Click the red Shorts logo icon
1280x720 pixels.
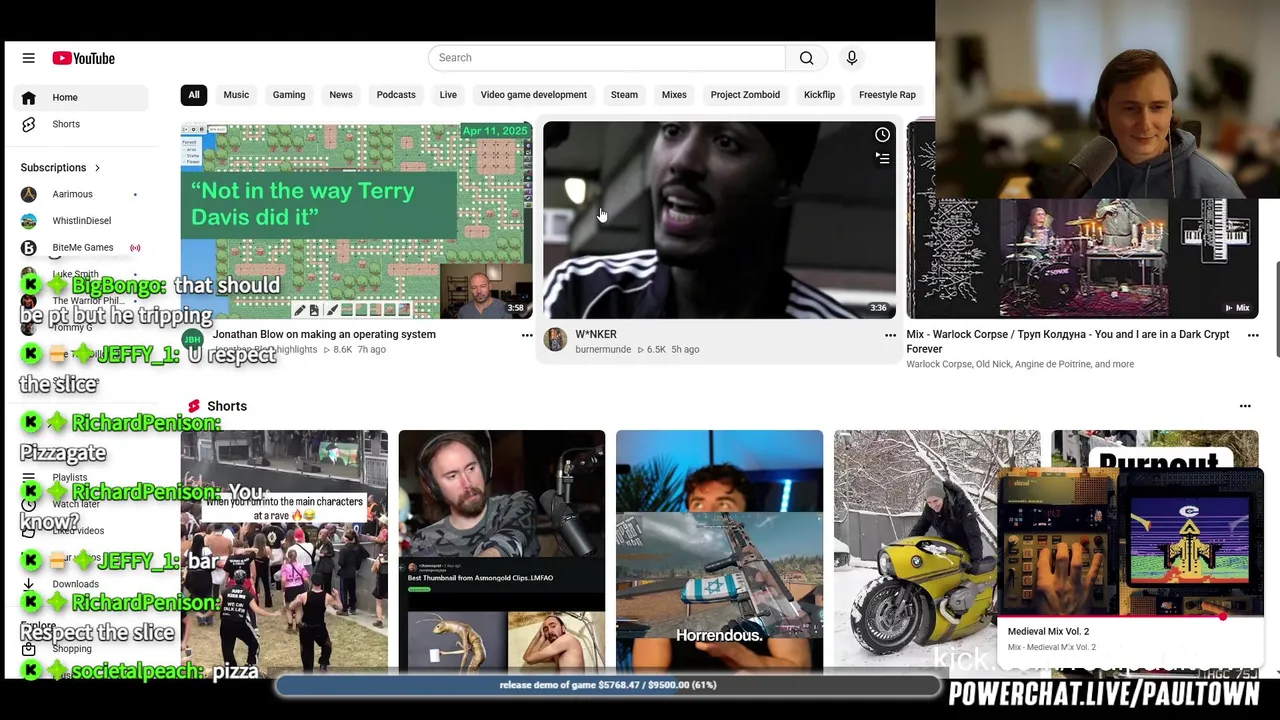pyautogui.click(x=194, y=406)
